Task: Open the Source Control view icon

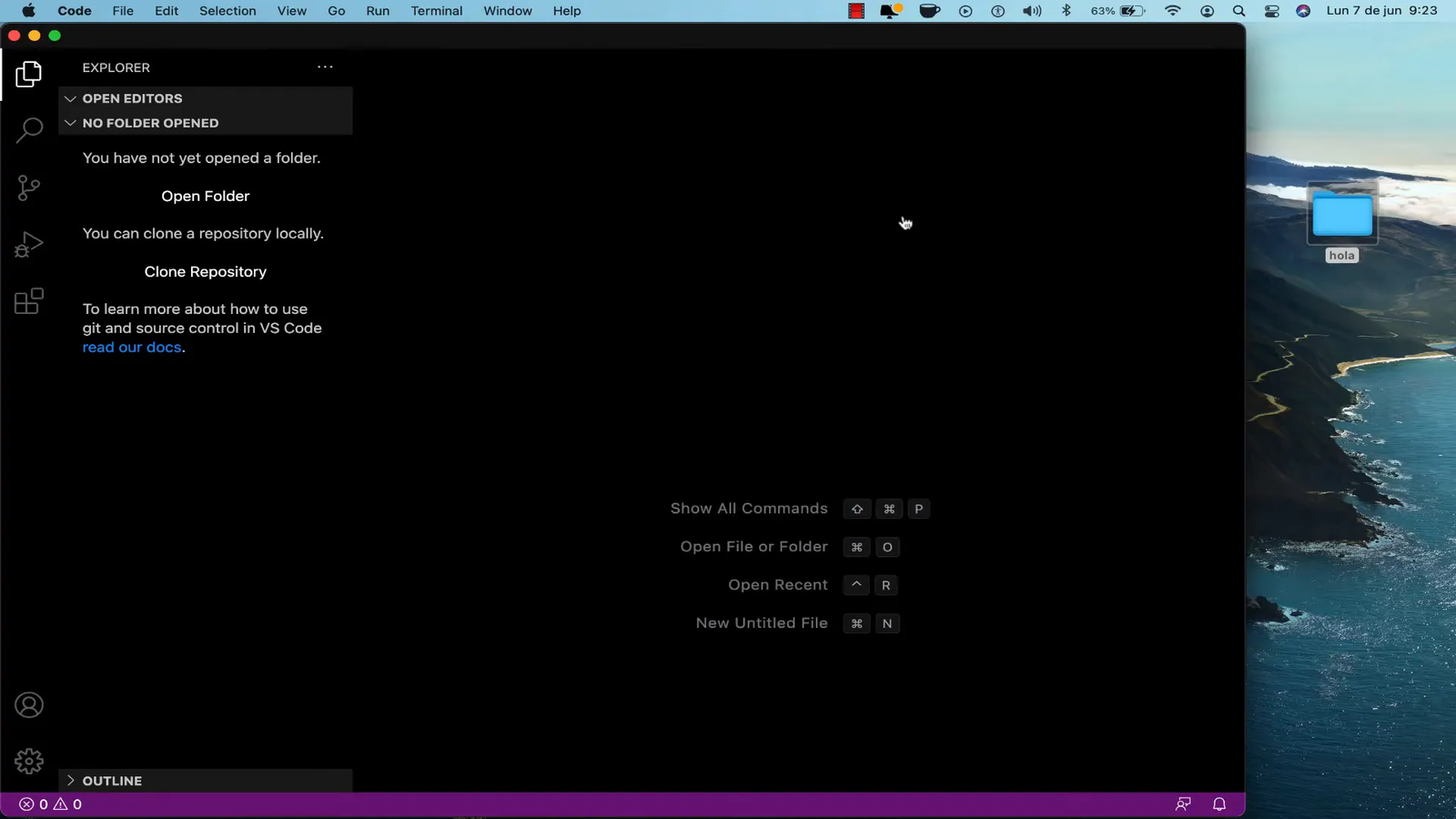Action: [x=28, y=187]
